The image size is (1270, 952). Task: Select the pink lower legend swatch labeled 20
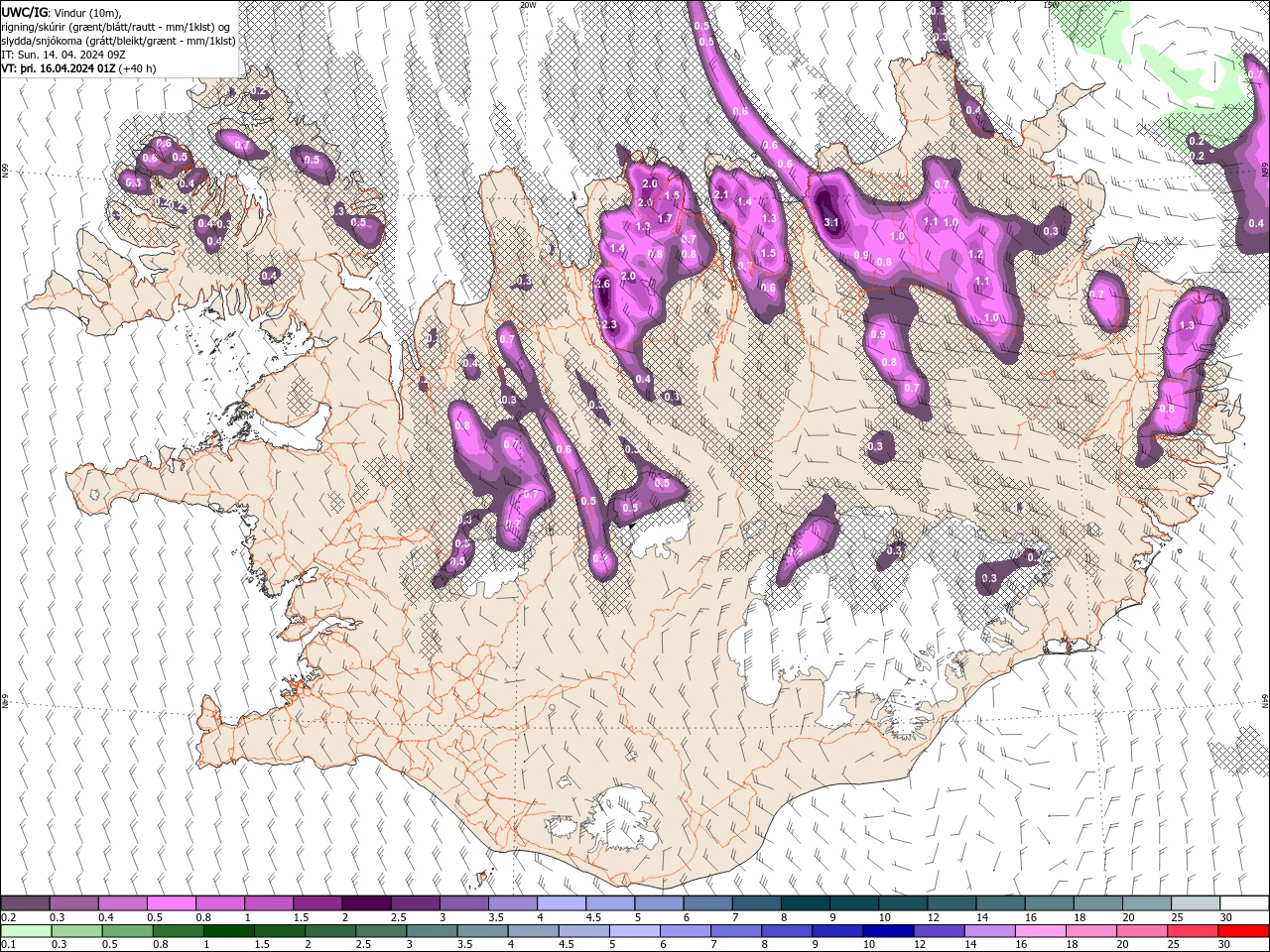coord(1143,931)
